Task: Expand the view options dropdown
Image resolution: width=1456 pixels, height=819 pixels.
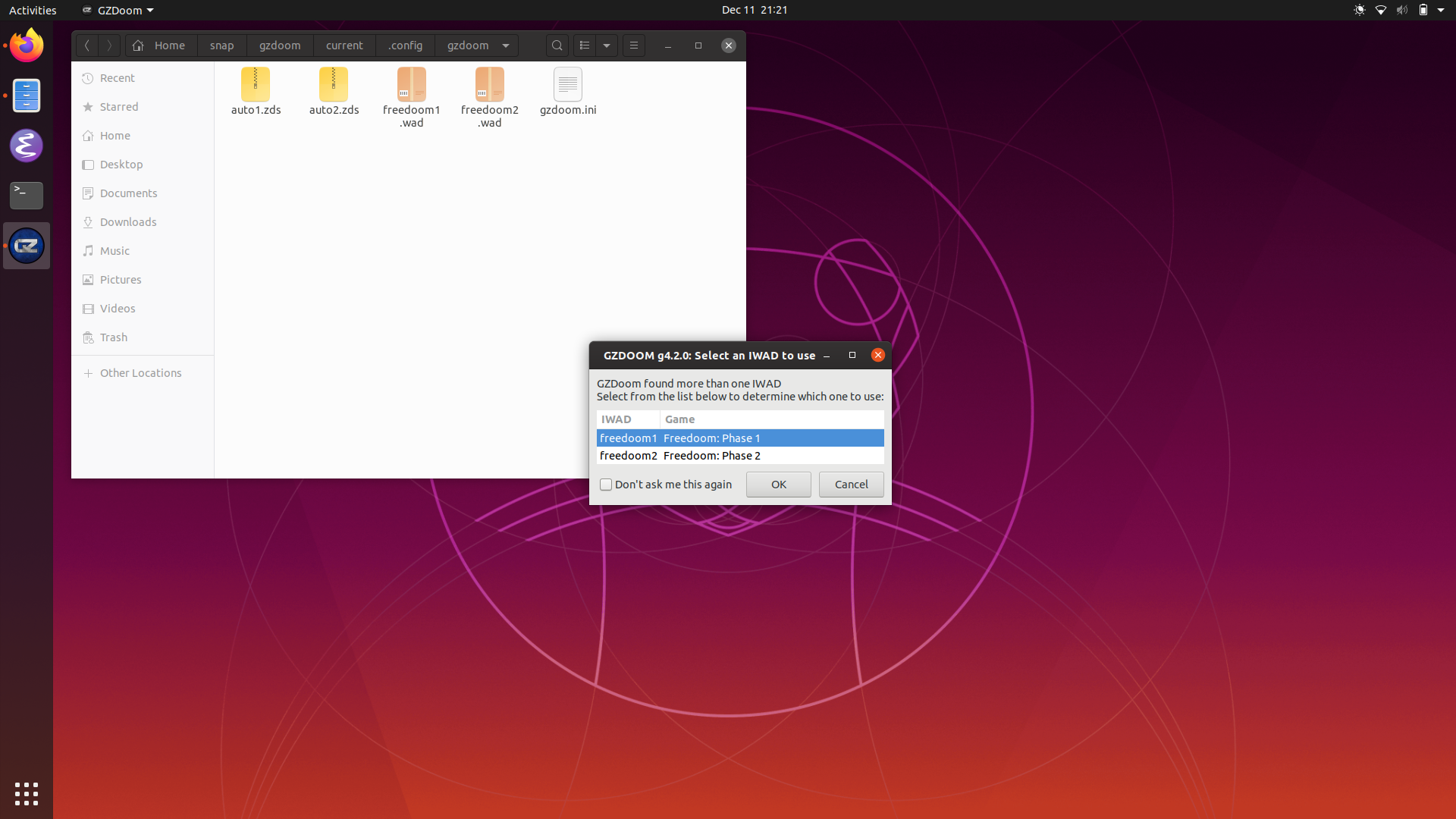Action: point(606,45)
